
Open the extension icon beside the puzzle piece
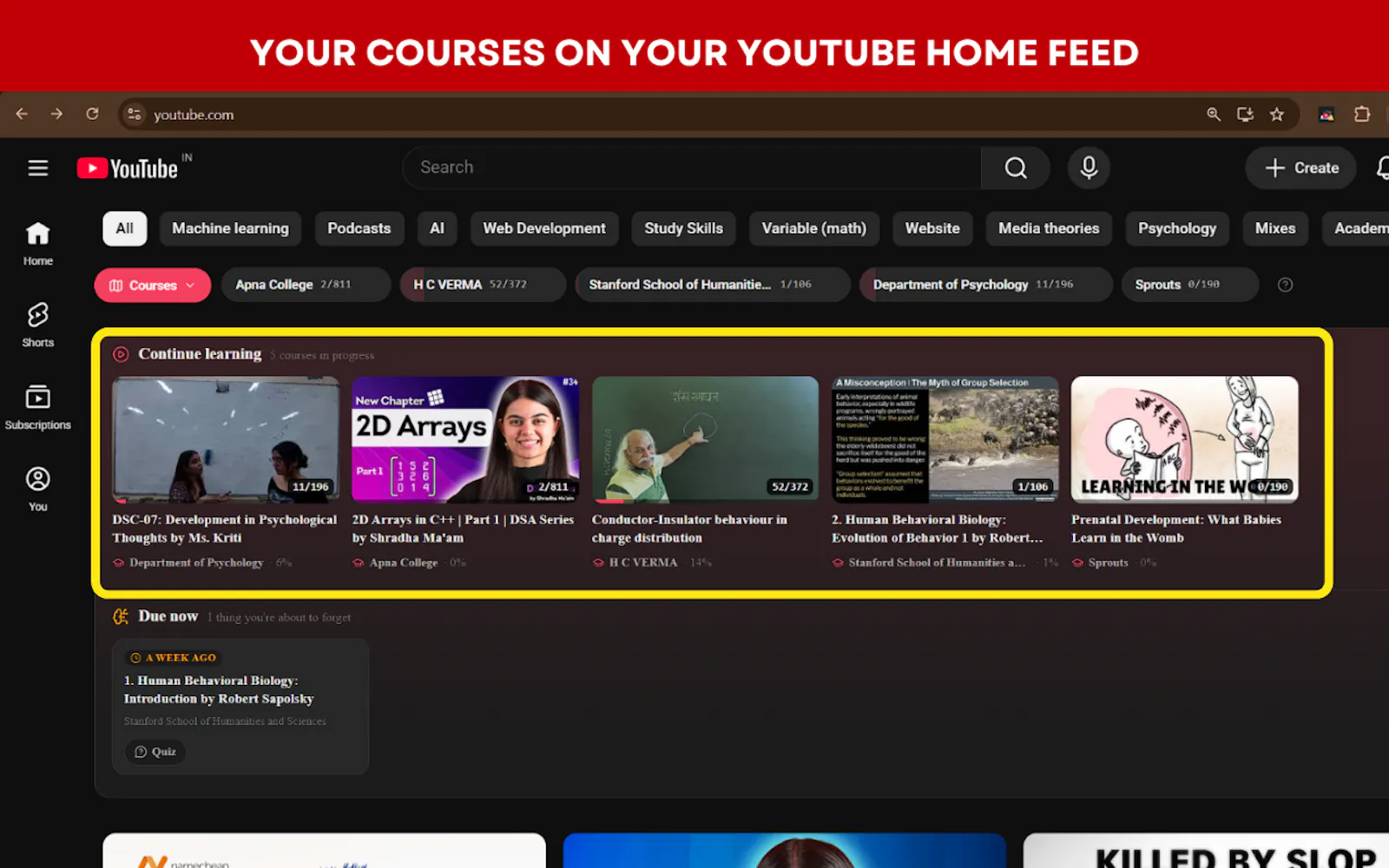(x=1326, y=114)
